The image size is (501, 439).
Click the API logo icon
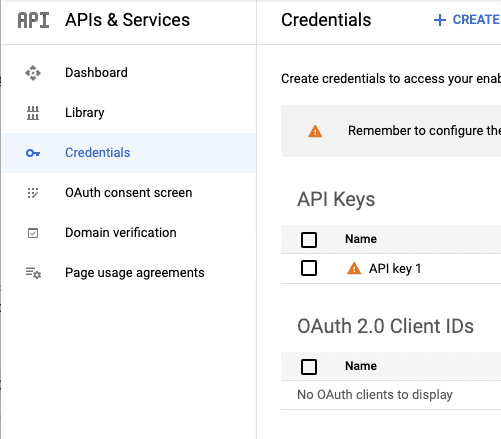coord(33,20)
